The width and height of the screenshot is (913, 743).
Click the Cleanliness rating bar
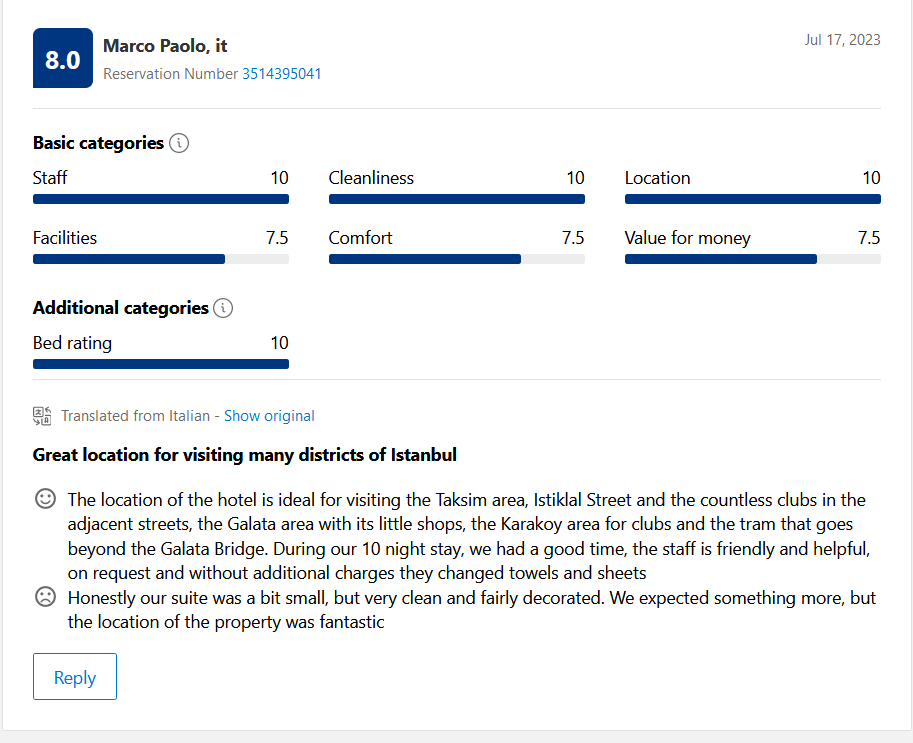[x=457, y=199]
